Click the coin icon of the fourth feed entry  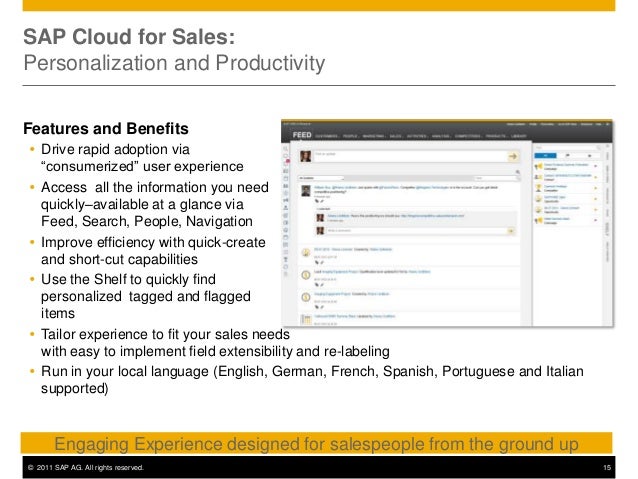pyautogui.click(x=306, y=297)
